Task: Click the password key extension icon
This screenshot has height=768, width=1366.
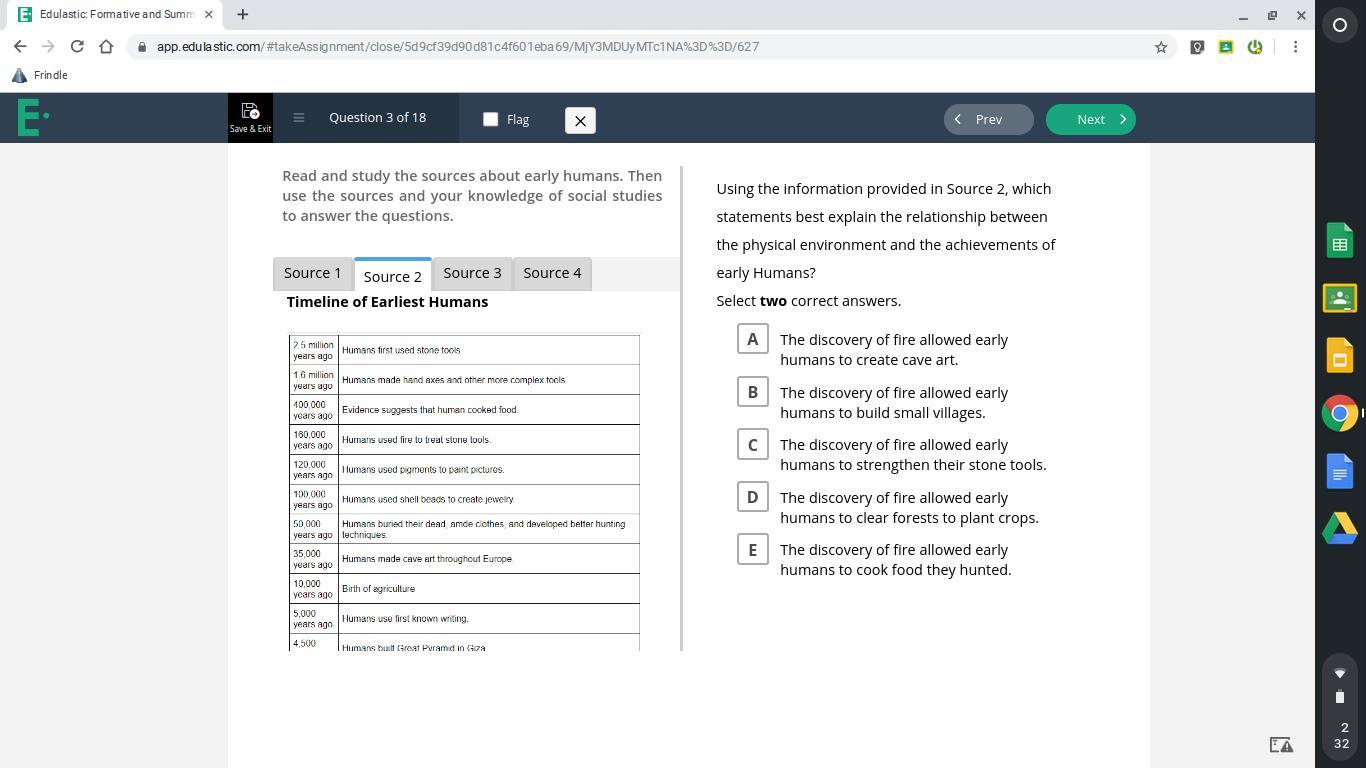Action: pos(1197,47)
